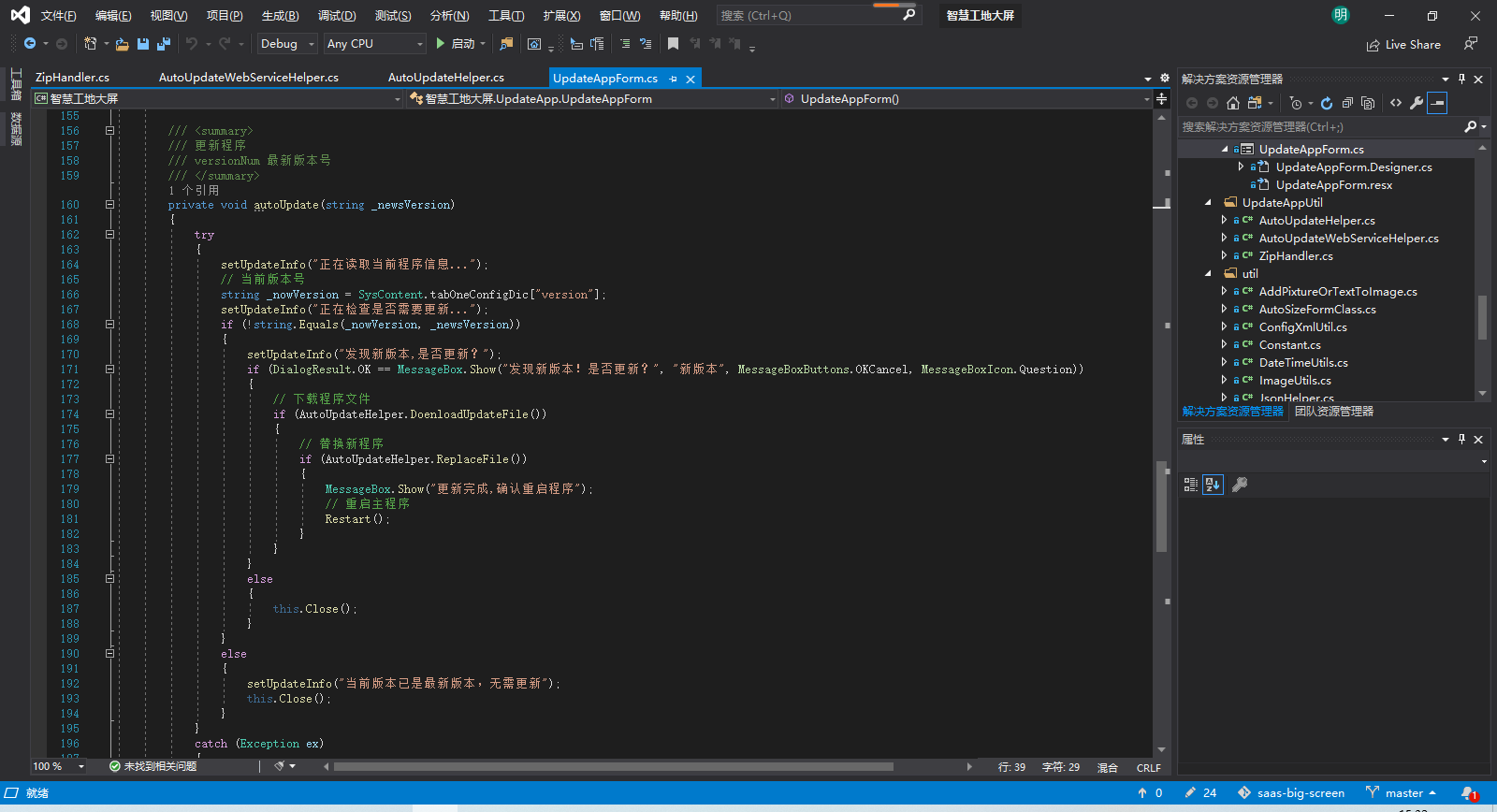
Task: Click the search magnifier in quick launch box
Action: 908,15
